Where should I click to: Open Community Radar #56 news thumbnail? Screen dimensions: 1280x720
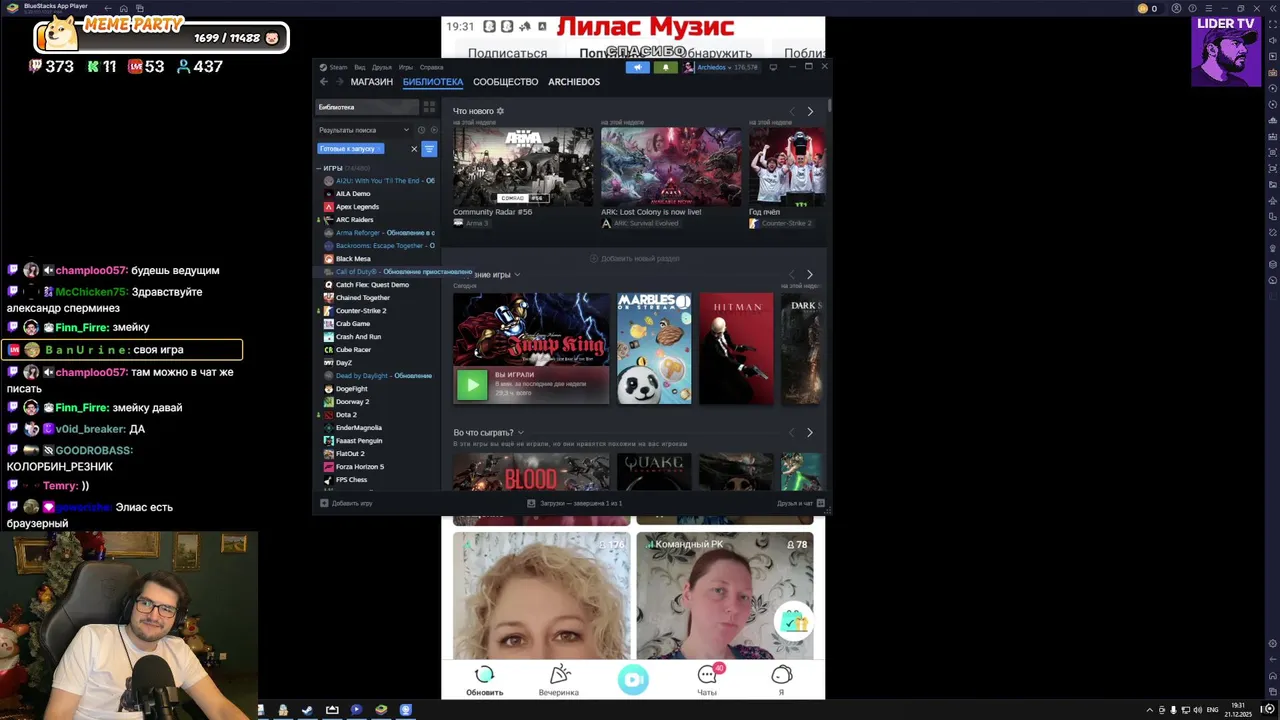(x=523, y=166)
